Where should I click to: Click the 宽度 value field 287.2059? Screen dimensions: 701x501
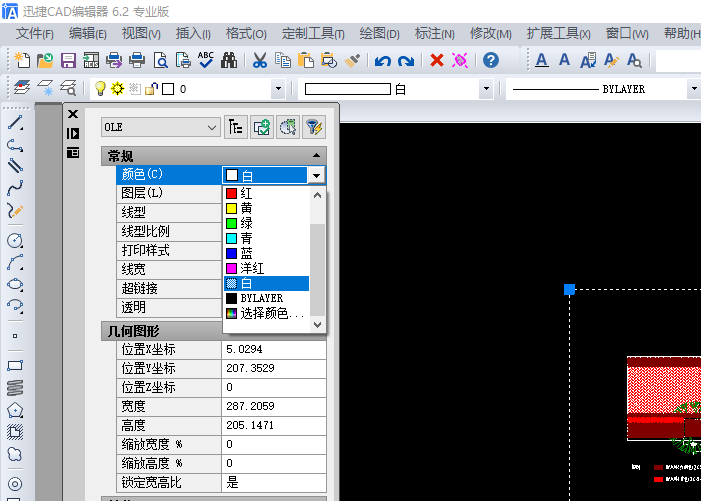274,406
